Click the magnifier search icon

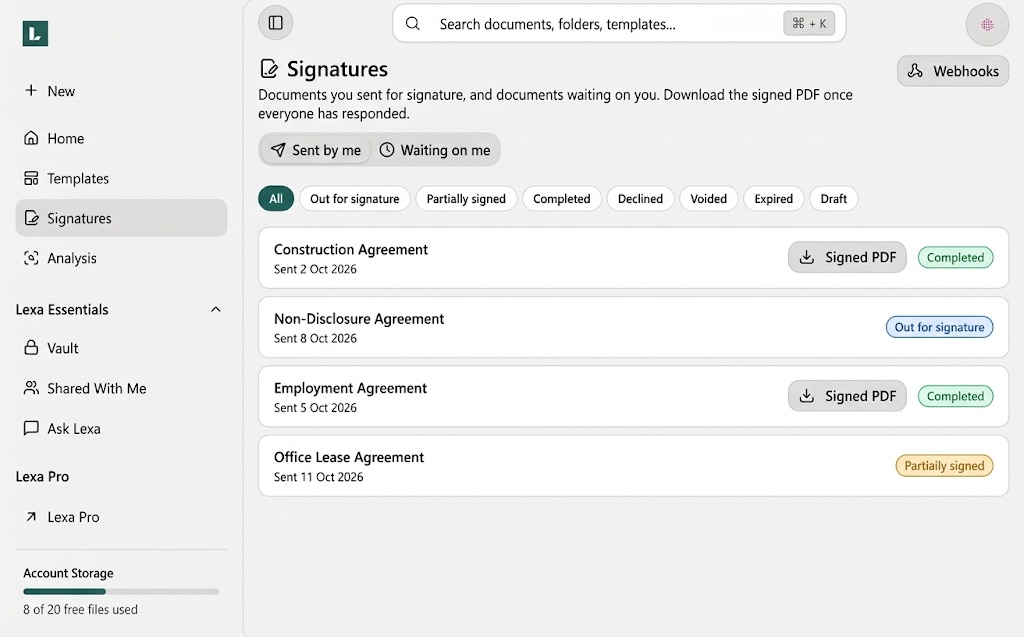tap(413, 24)
